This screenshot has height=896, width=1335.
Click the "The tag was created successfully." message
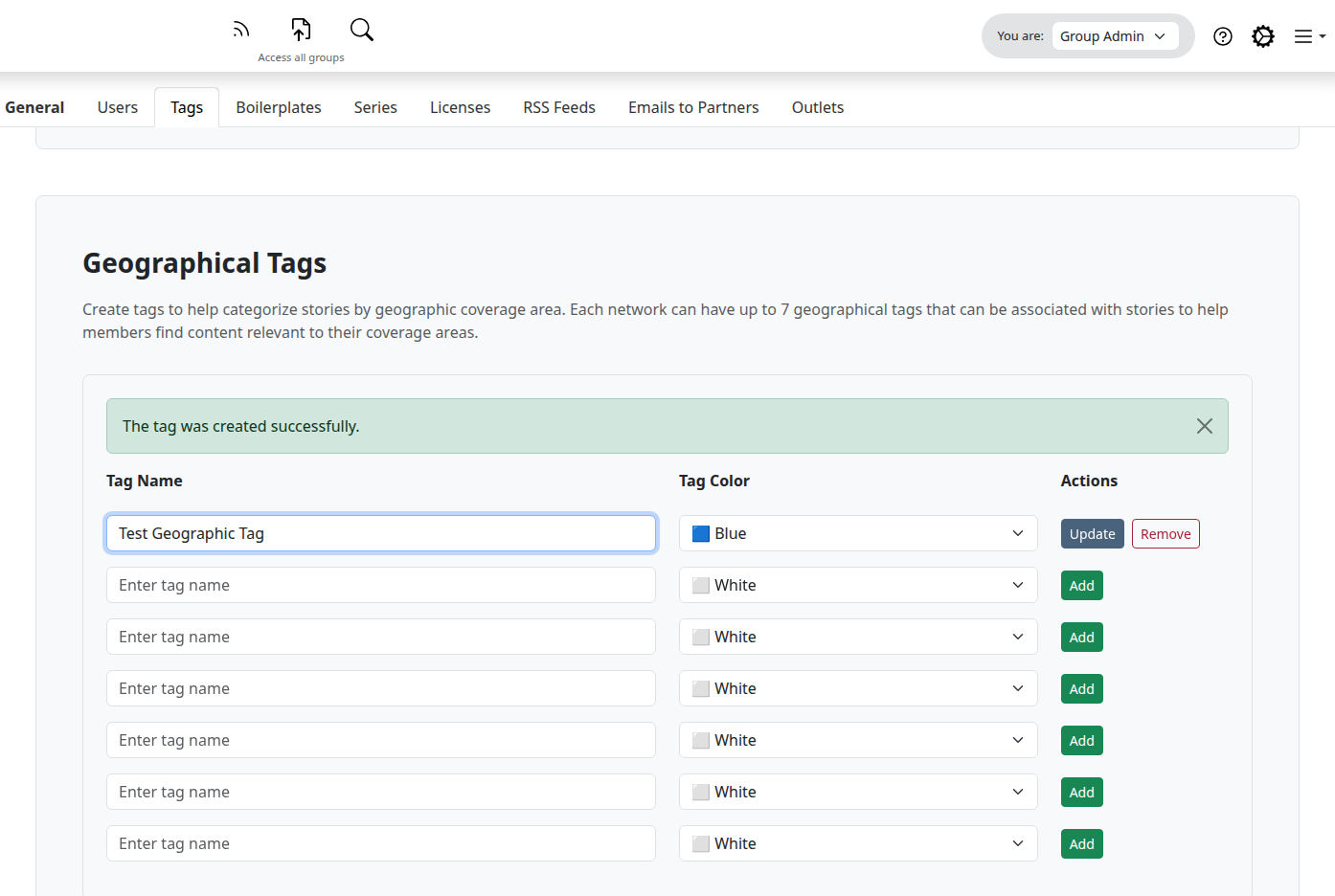[241, 426]
